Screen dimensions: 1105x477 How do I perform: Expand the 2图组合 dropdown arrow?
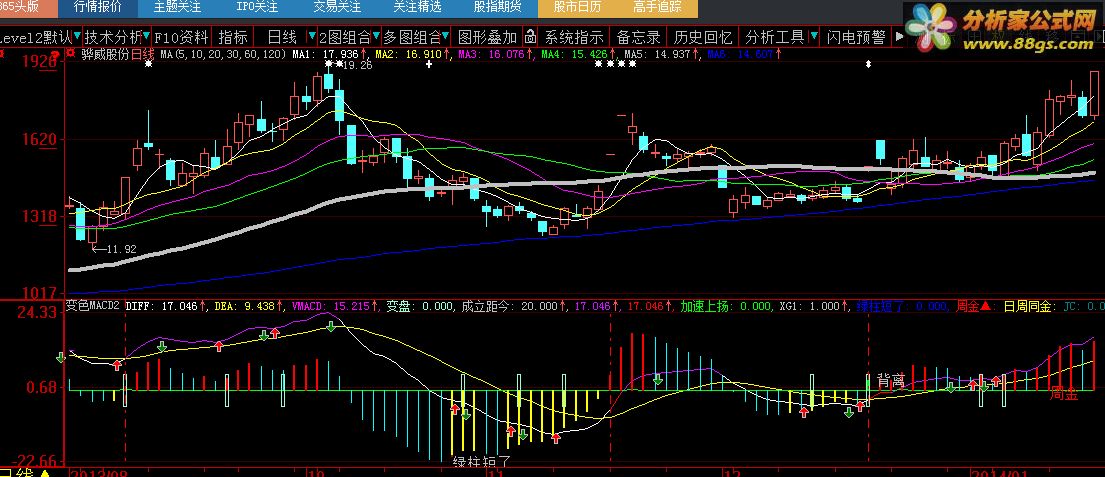click(x=376, y=36)
